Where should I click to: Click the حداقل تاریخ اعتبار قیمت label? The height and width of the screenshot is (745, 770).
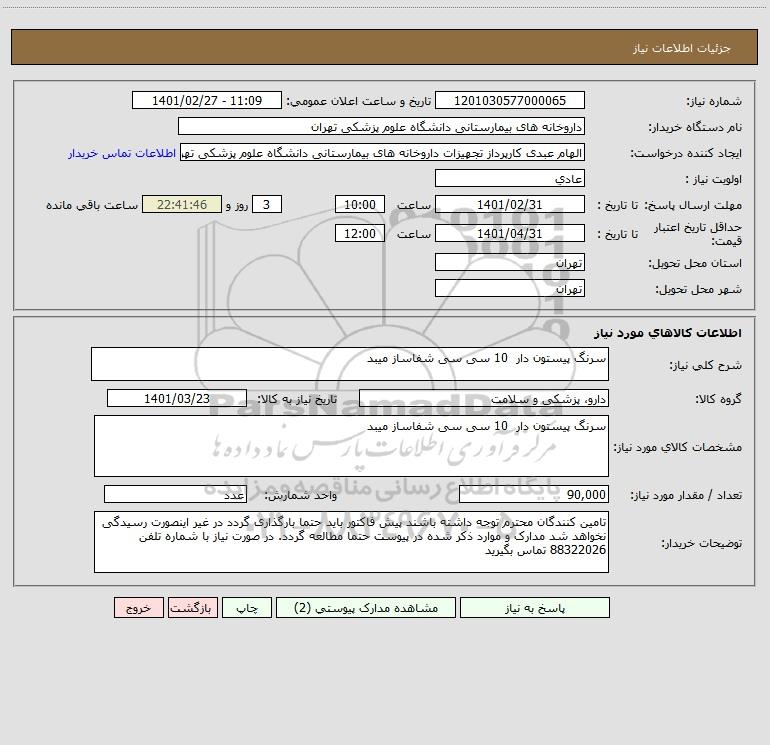(698, 234)
